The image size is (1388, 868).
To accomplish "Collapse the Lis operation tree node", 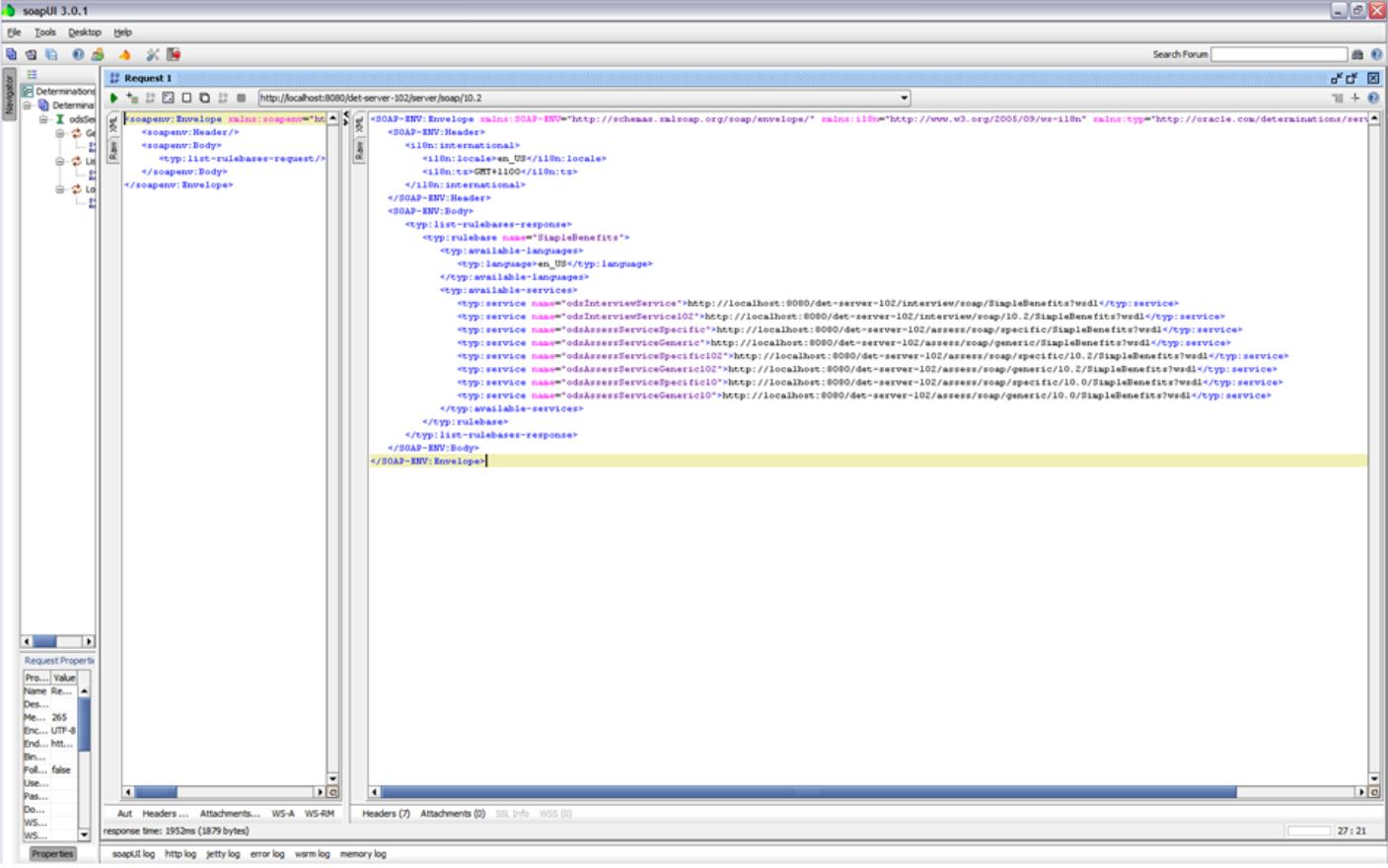I will pos(60,161).
